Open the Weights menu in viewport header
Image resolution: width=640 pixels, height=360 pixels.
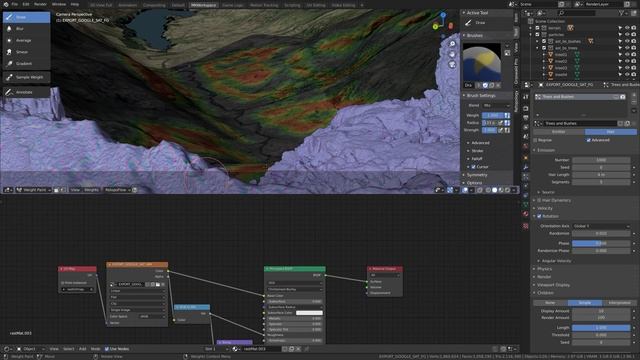pyautogui.click(x=91, y=190)
